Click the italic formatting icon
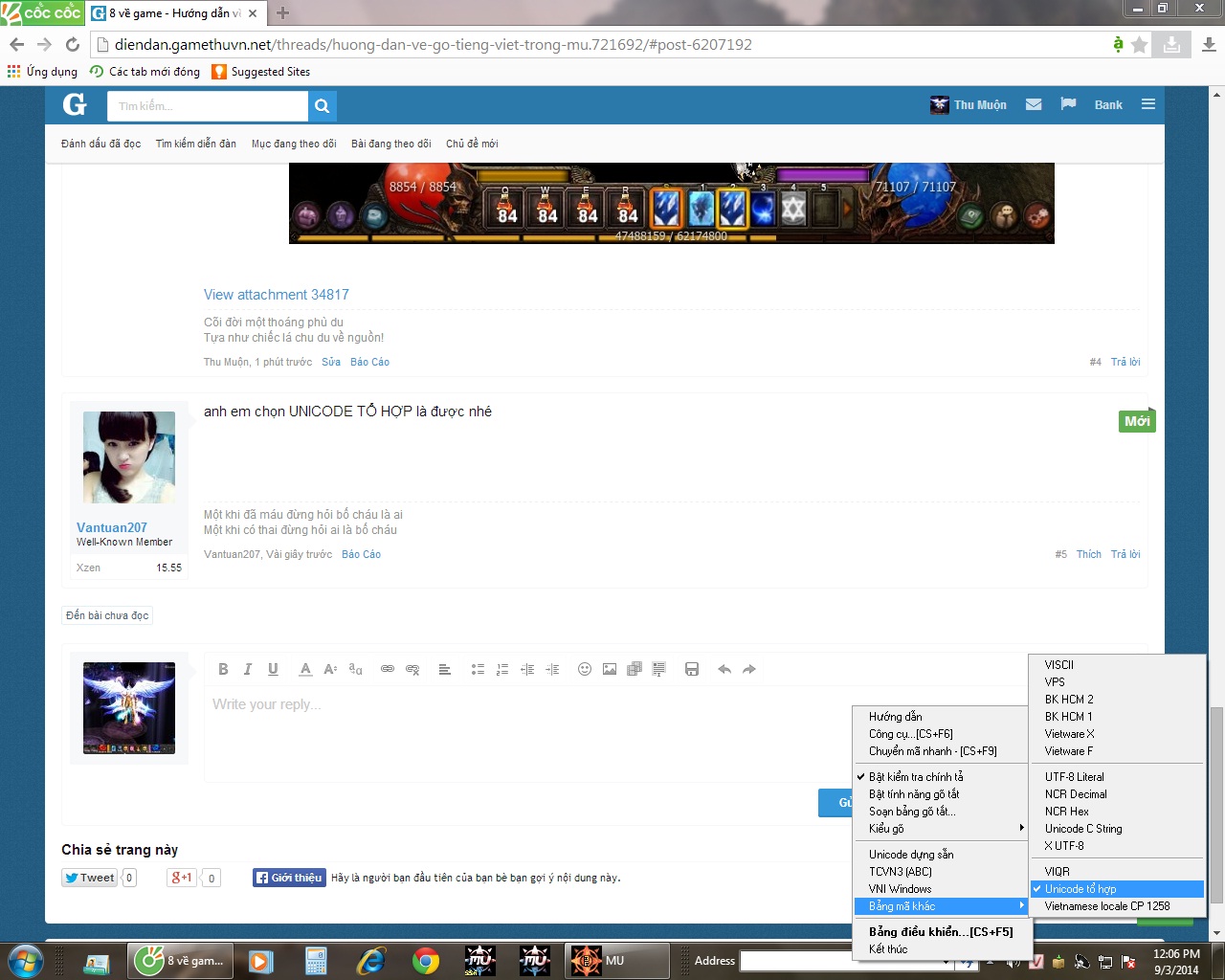This screenshot has height=980, width=1225. click(x=248, y=669)
